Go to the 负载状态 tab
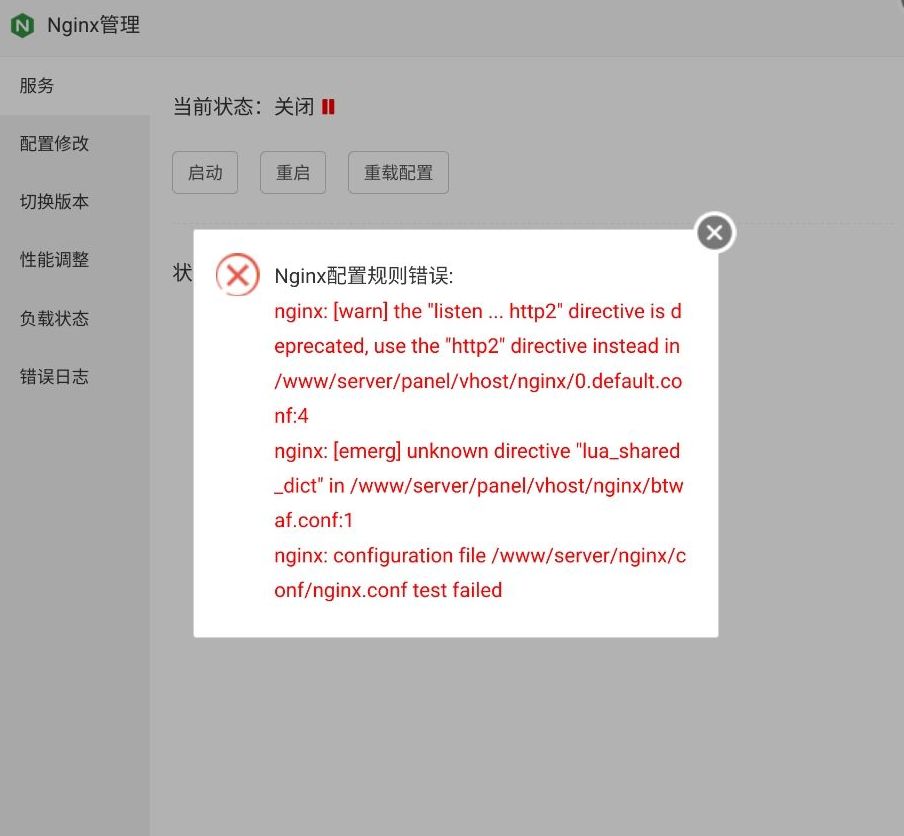 click(x=75, y=318)
